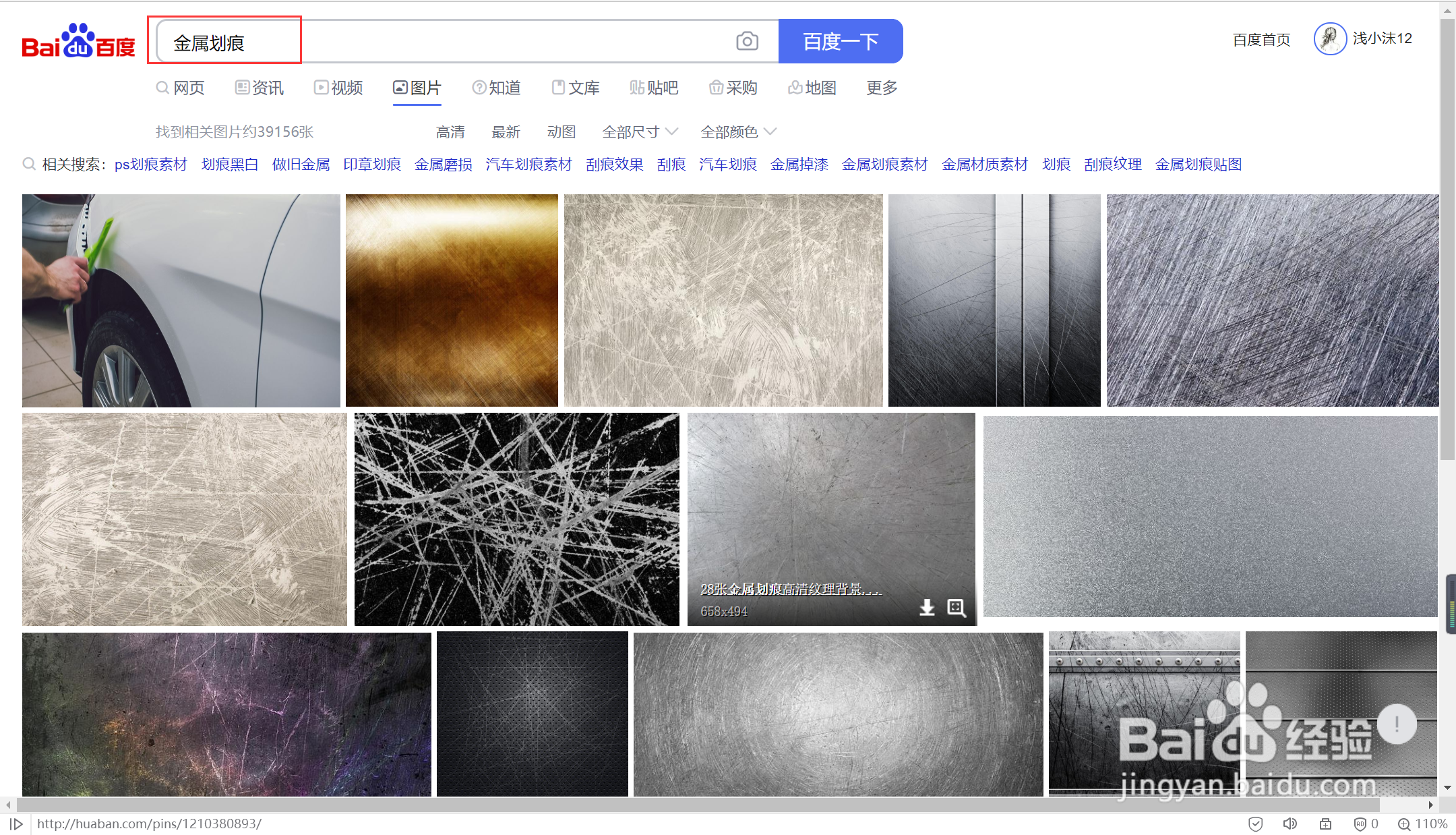Open related search 金属掉漆
Viewport: 1456px width, 835px height.
tap(799, 165)
